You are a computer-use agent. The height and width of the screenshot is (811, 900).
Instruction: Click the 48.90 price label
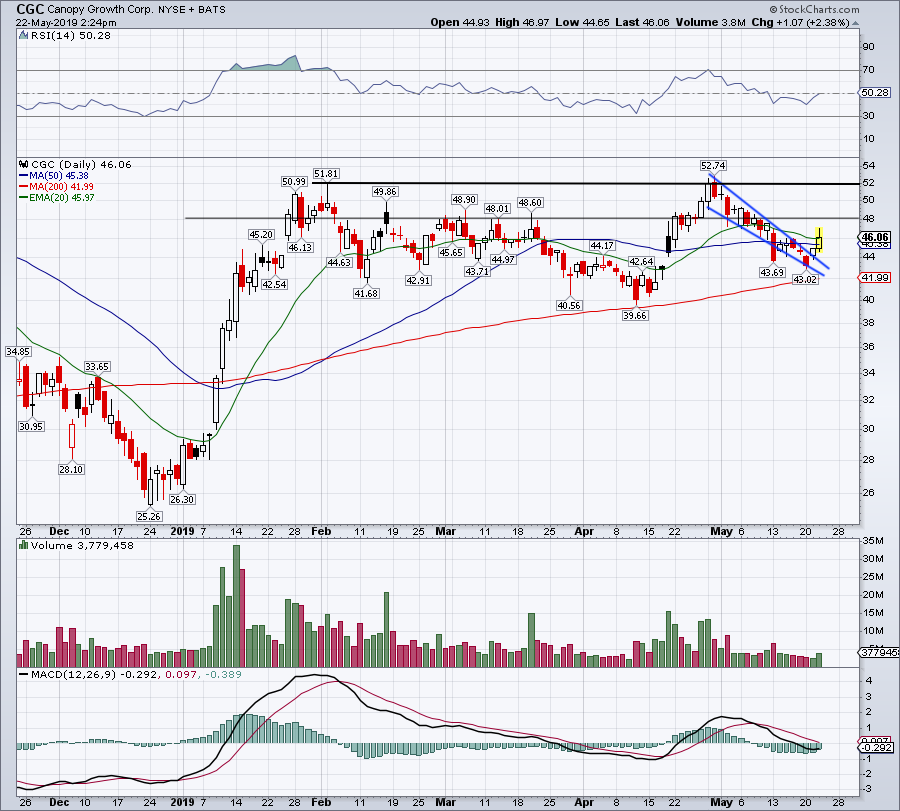464,200
